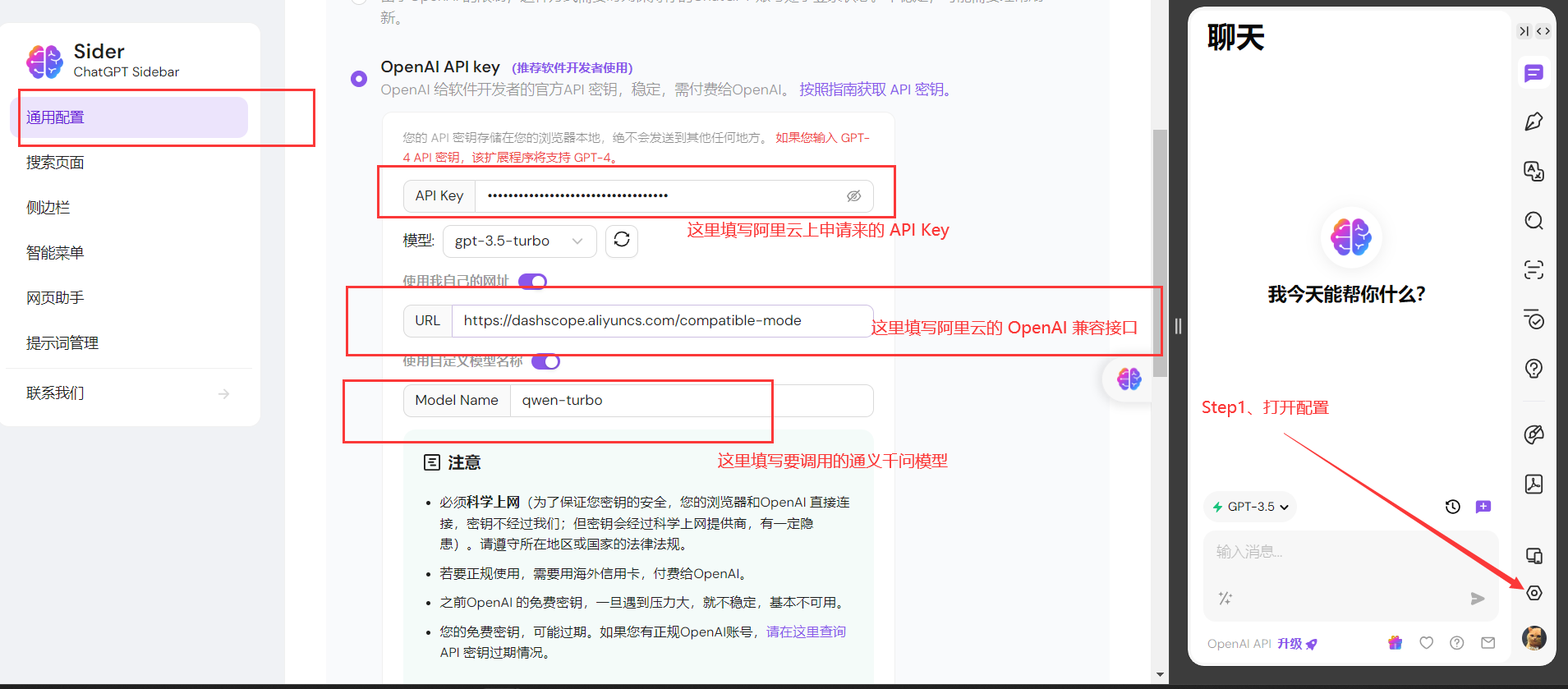
Task: Open the magic wand prompts icon
Action: point(1225,598)
